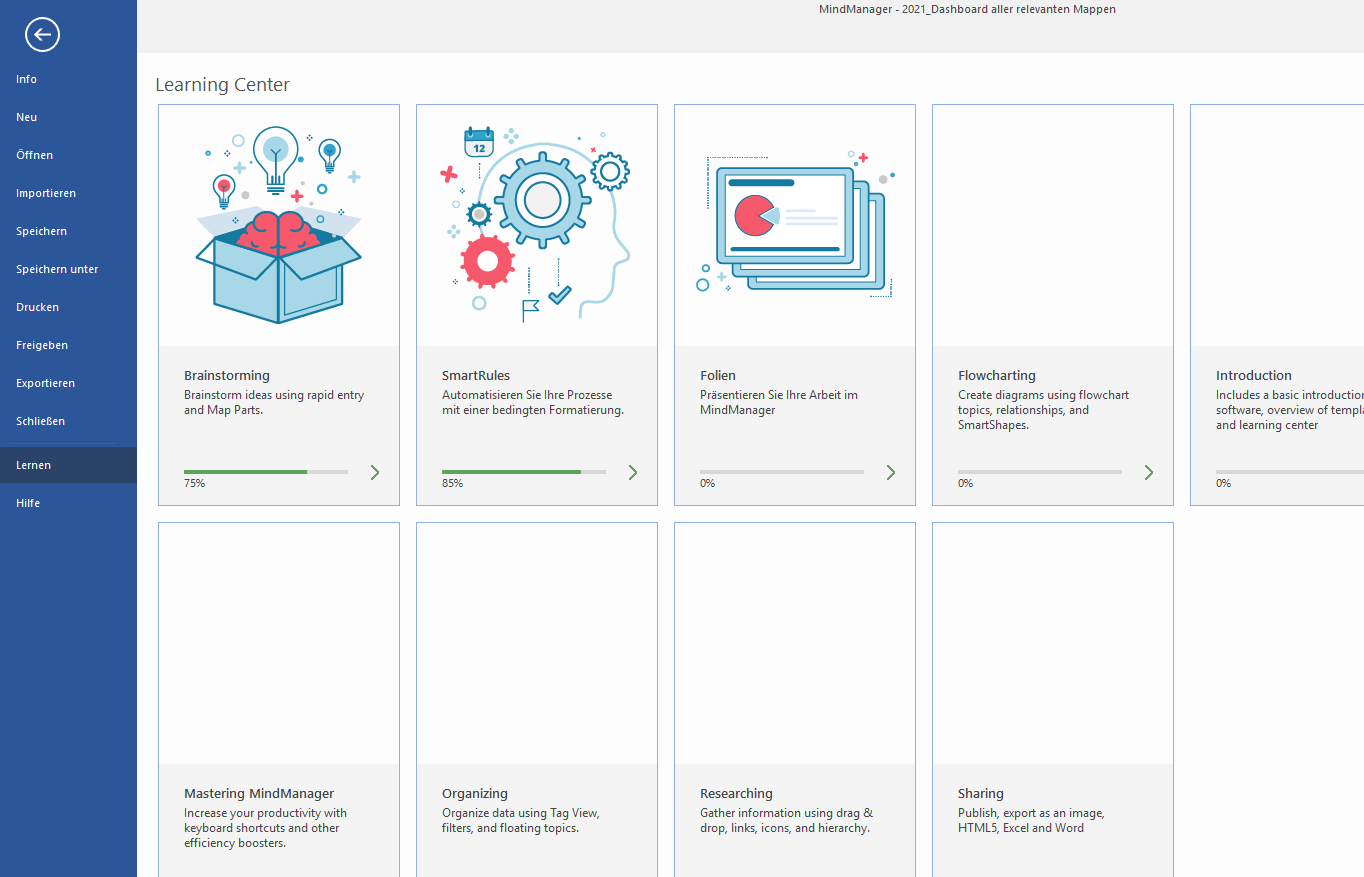Screen dimensions: 1364x877
Task: Open the Organizing course title
Action: tap(475, 793)
